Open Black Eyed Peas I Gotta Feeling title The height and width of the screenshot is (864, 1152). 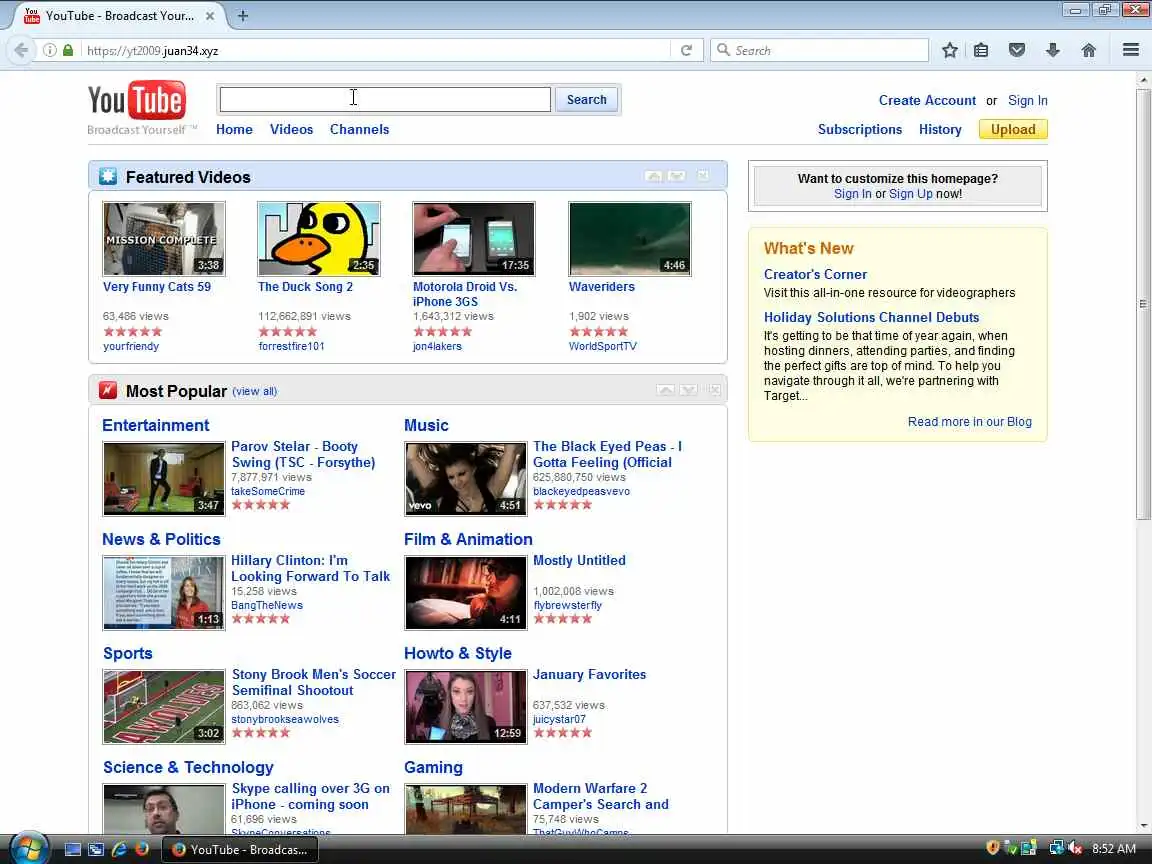(608, 454)
